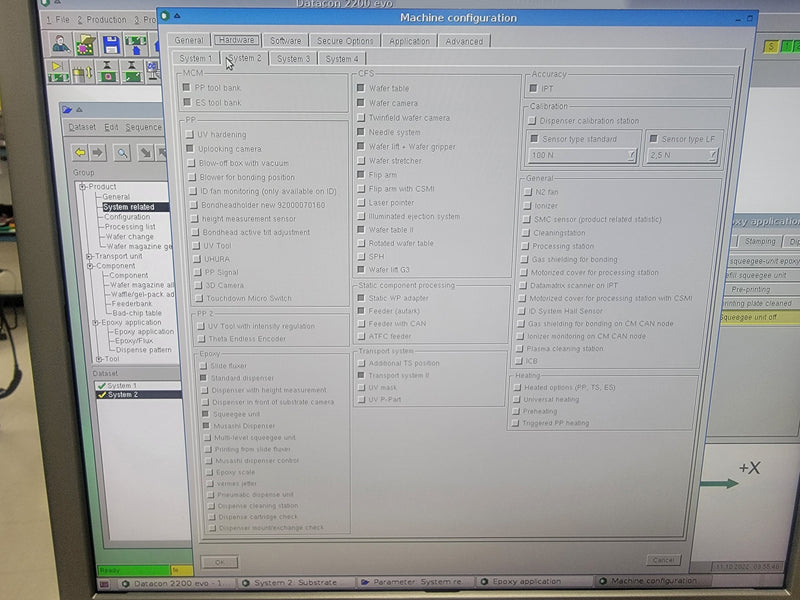Screen dimensions: 800x600
Task: Switch to the Application tab
Action: tap(409, 41)
